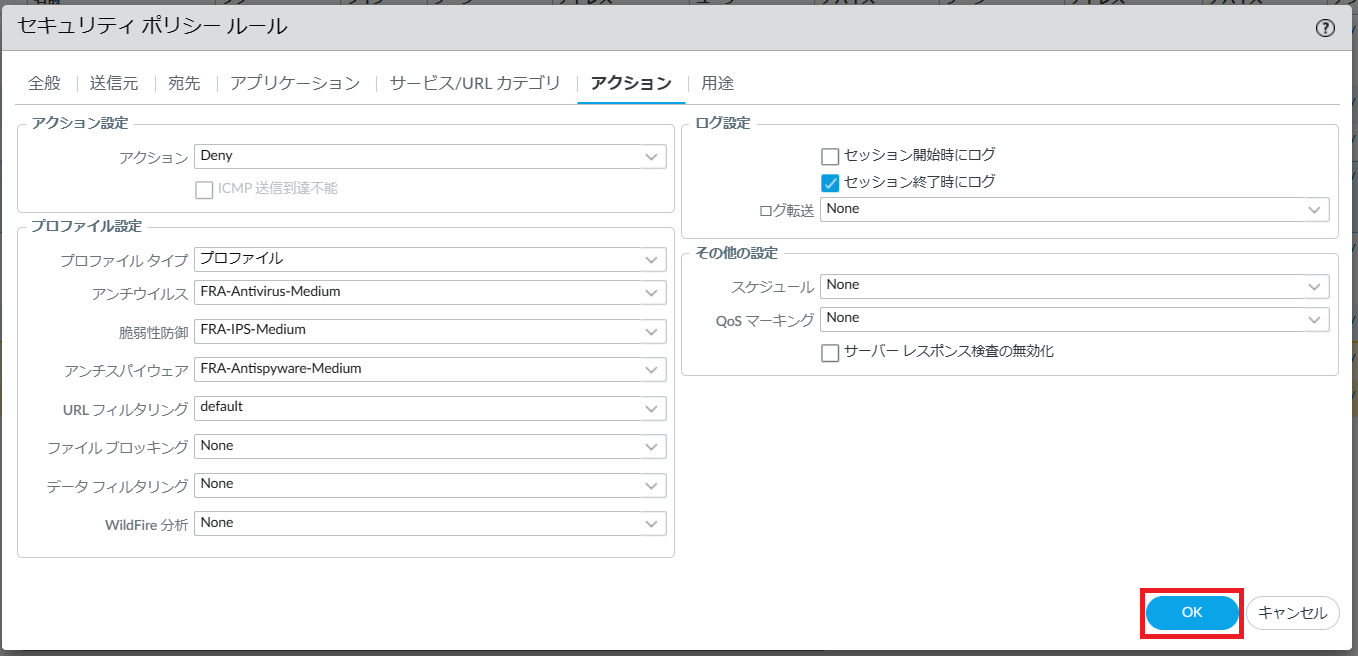Click the OK button
Screen dimensions: 1358x656
pyautogui.click(x=1192, y=613)
